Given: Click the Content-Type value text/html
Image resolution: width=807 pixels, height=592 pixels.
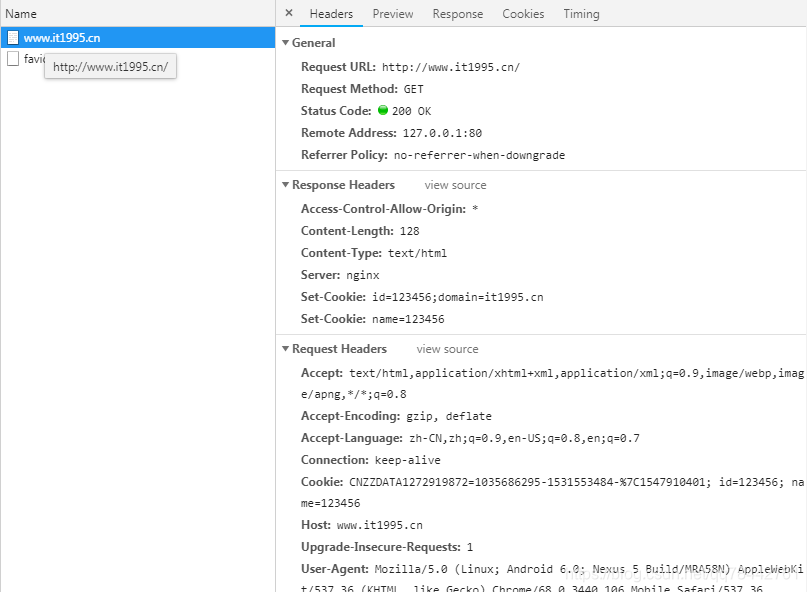Looking at the screenshot, I should tap(417, 253).
